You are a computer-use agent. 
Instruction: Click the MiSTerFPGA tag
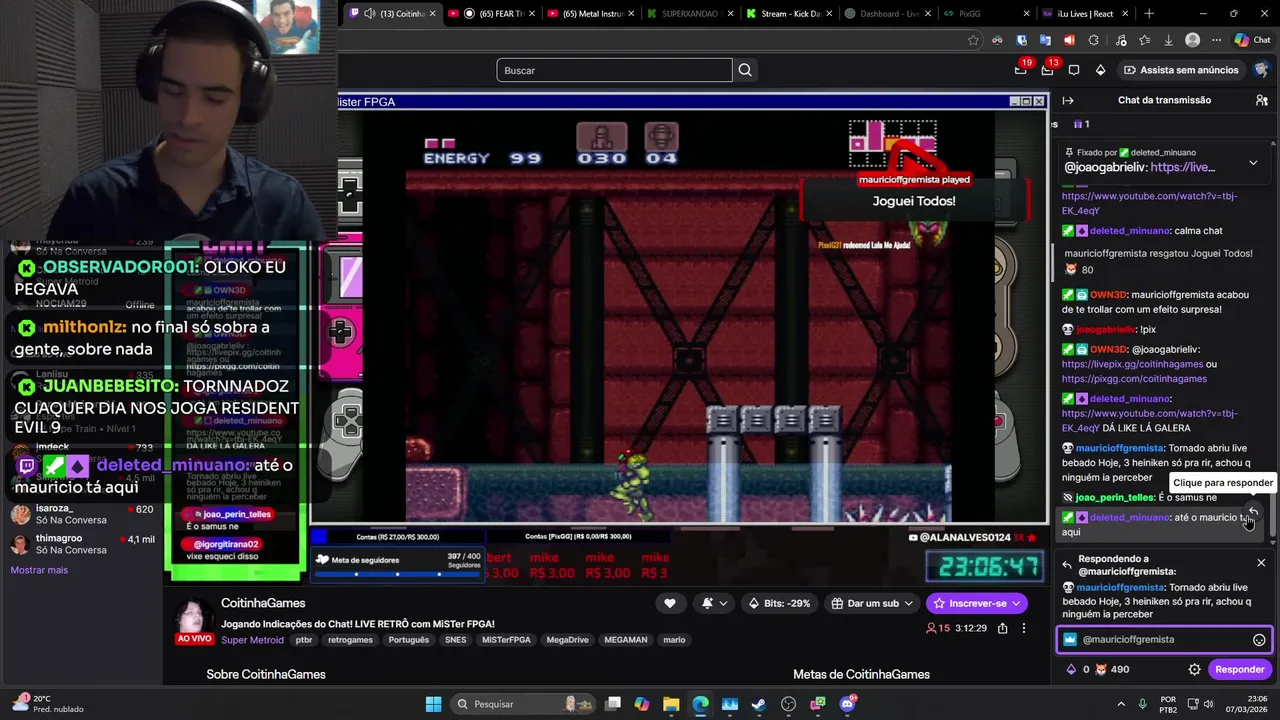point(506,640)
